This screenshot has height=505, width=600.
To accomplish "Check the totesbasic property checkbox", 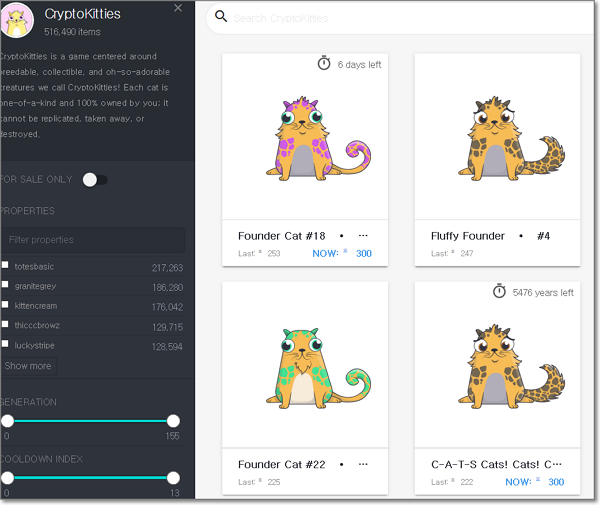I will click(x=6, y=266).
